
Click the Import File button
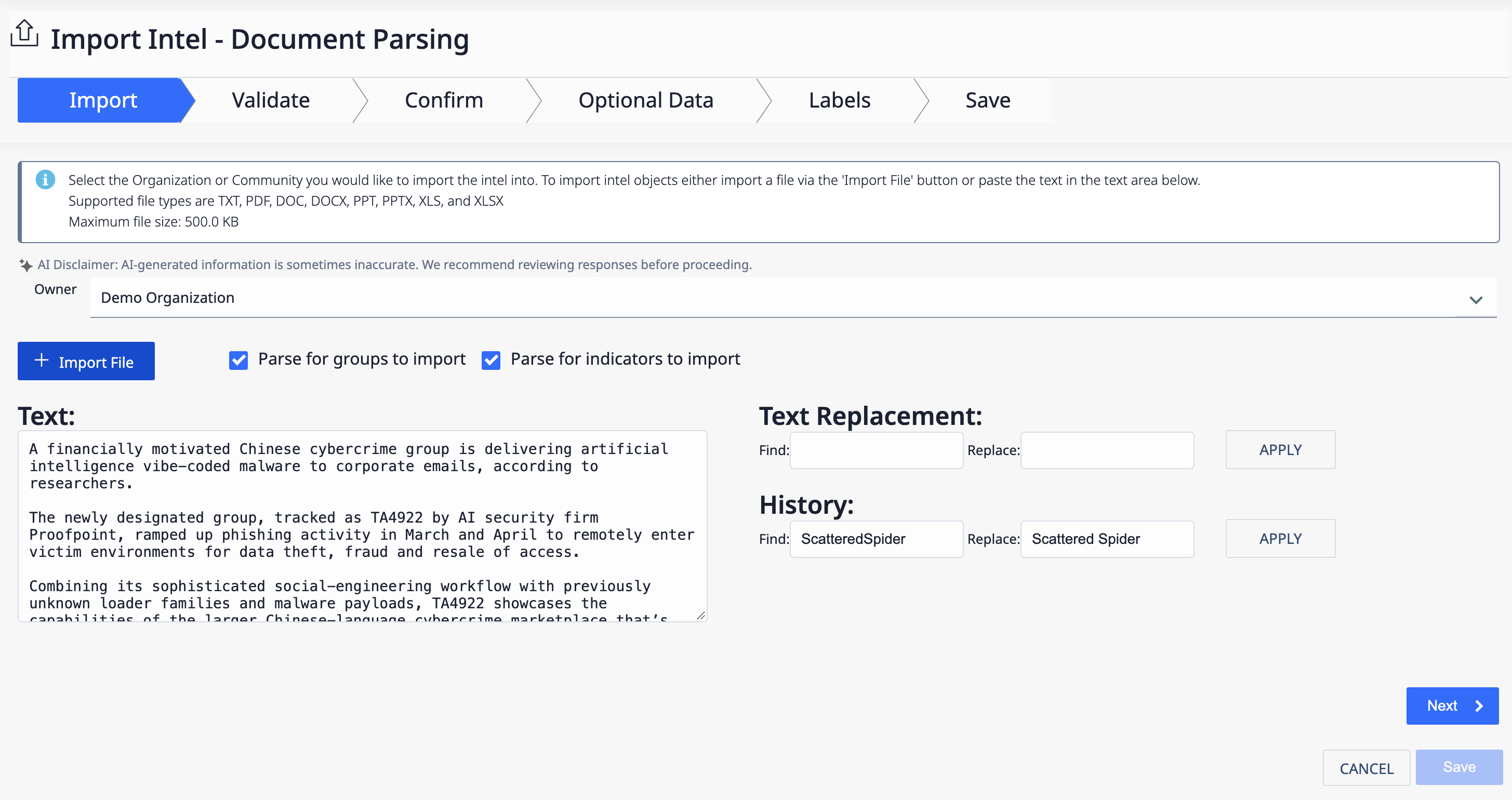[x=86, y=361]
